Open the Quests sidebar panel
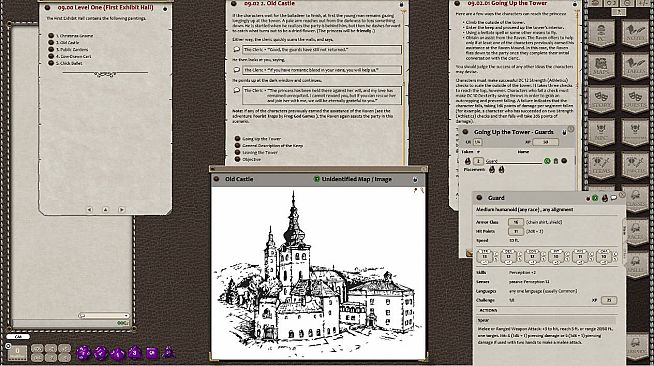Image resolution: width=654 pixels, height=366 pixels. (635, 100)
